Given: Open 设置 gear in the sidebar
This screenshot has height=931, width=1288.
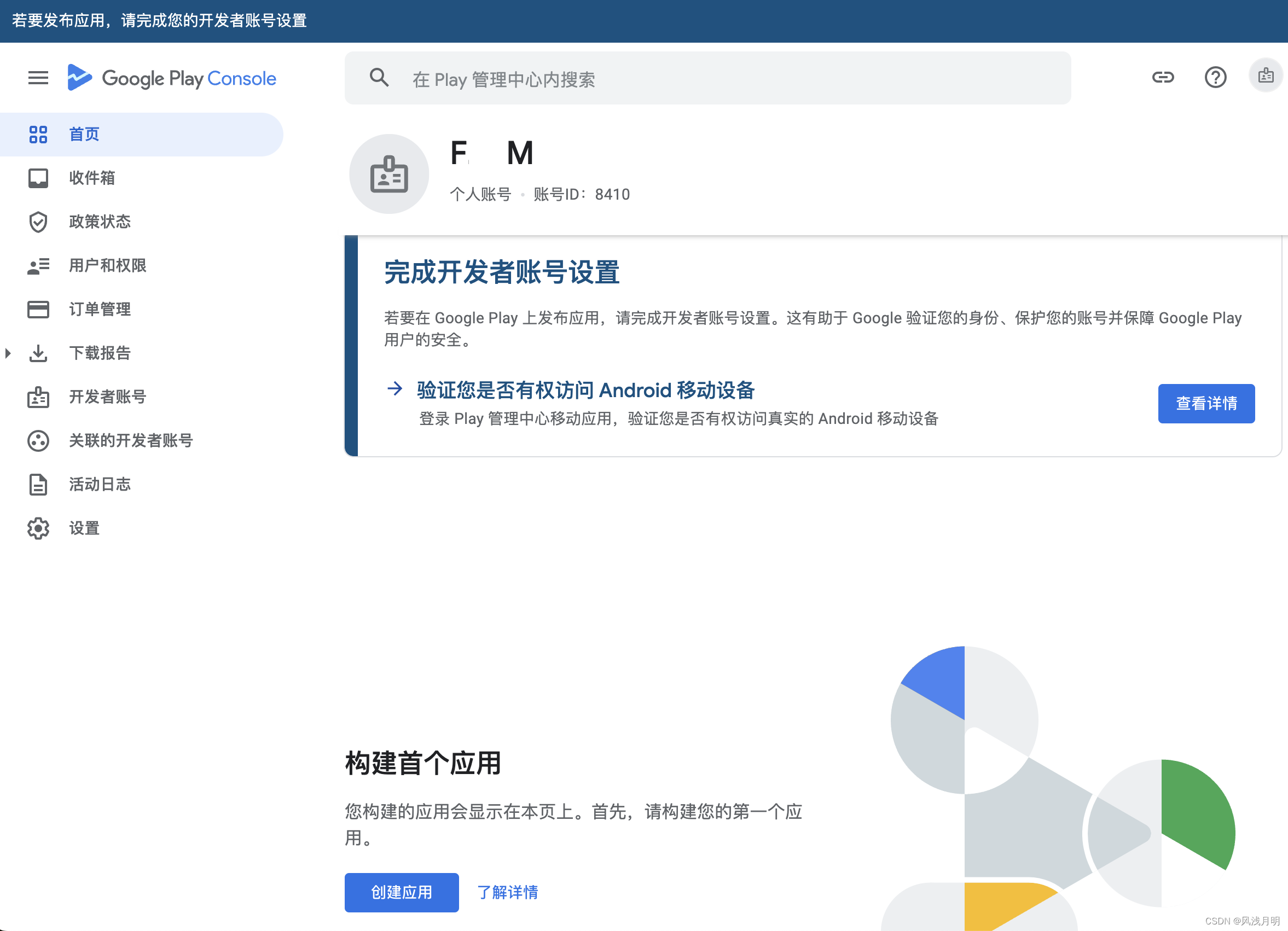Looking at the screenshot, I should [x=38, y=528].
